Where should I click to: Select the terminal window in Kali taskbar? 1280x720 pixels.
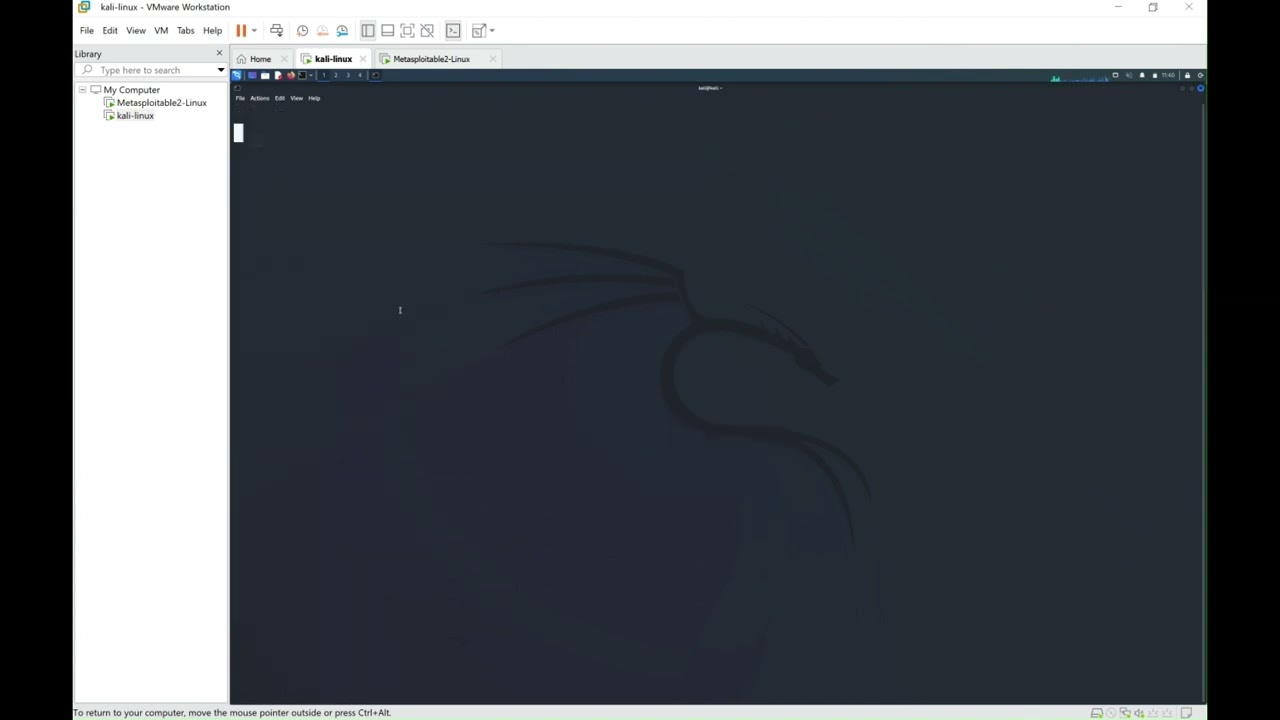point(376,75)
